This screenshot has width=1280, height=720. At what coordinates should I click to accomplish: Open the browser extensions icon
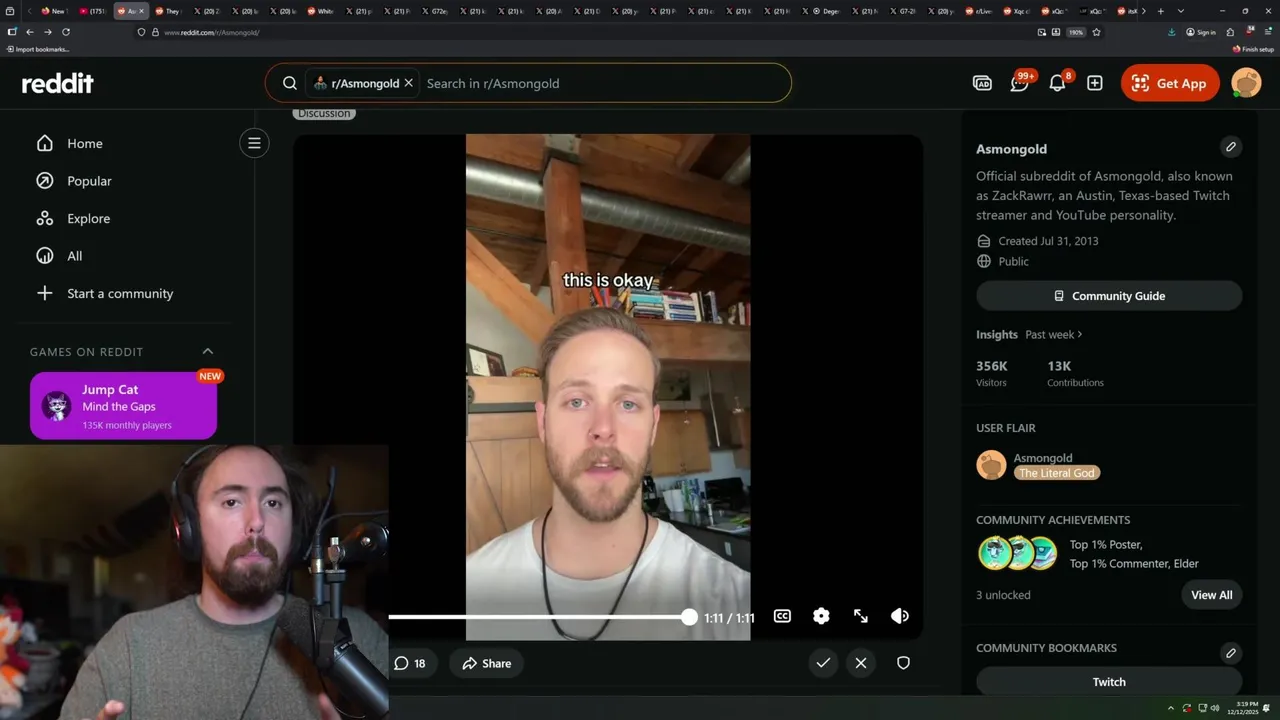pyautogui.click(x=1231, y=32)
